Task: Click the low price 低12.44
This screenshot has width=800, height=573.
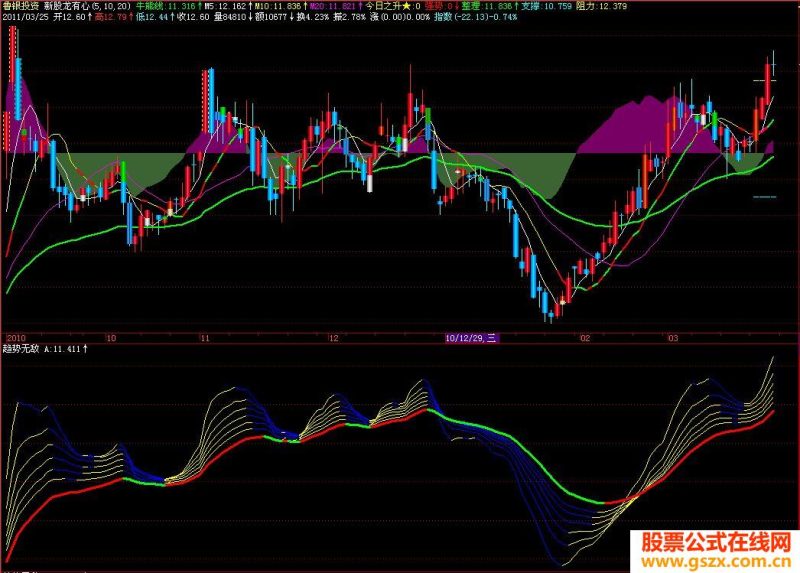Action: click(152, 17)
